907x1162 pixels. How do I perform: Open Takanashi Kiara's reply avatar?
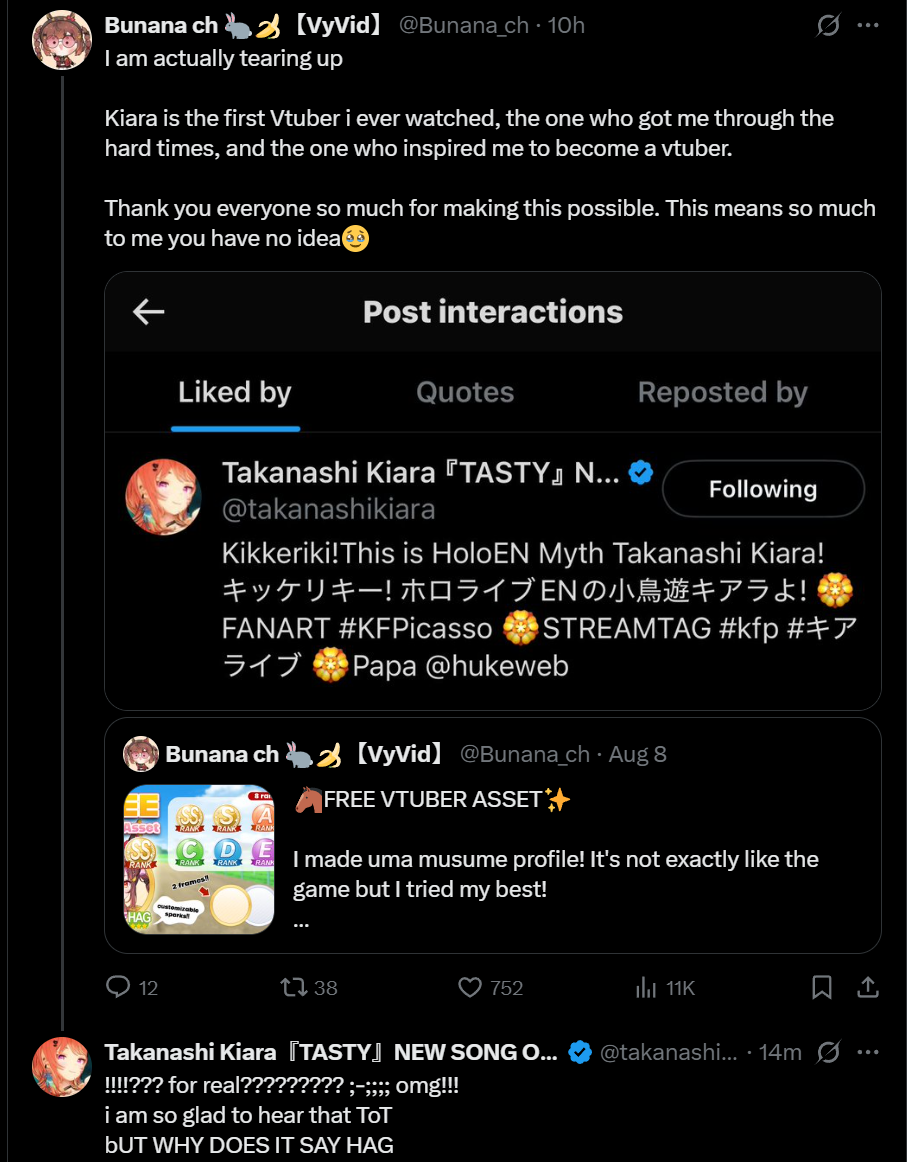tap(63, 1067)
